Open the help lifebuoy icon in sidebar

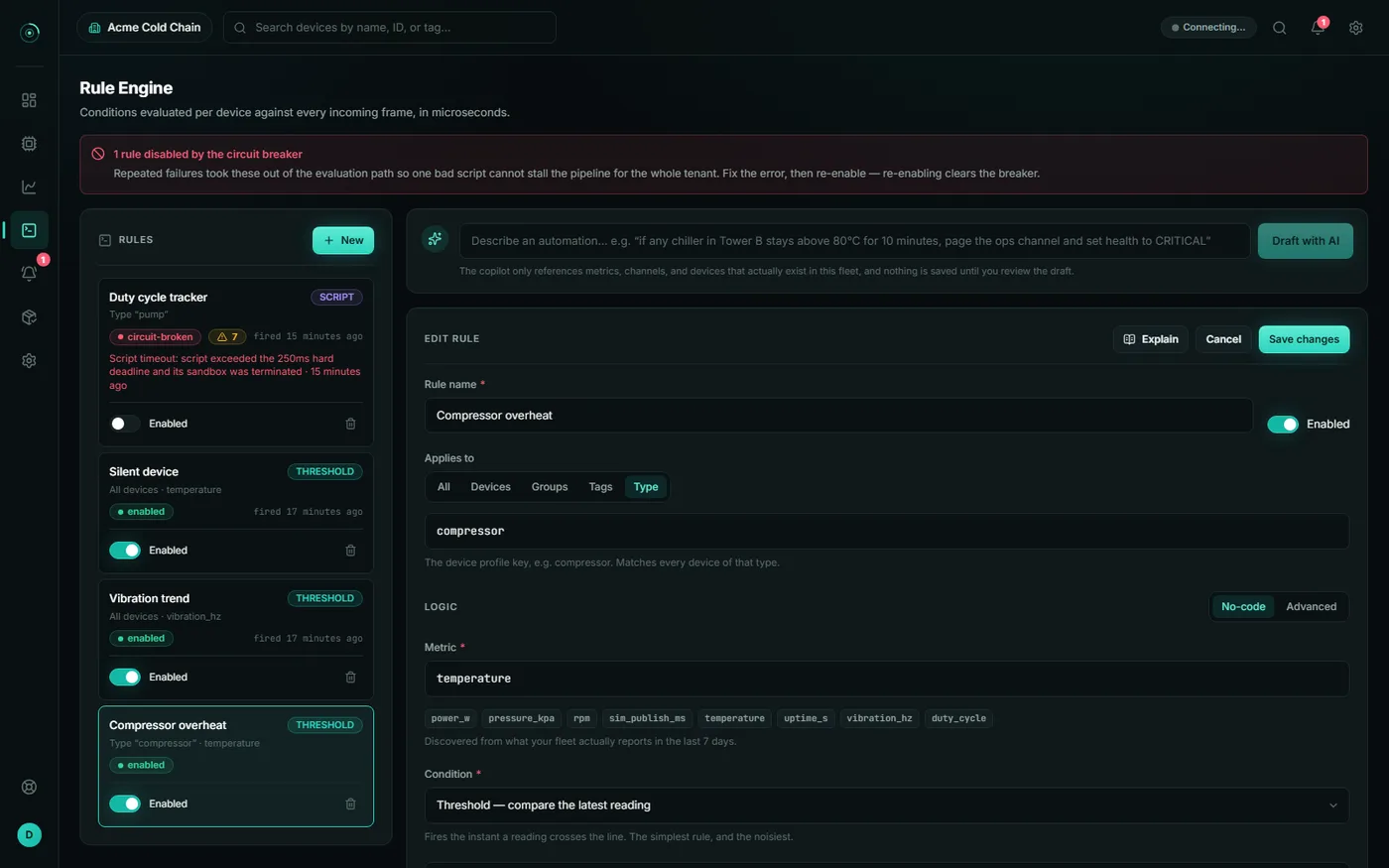(29, 787)
